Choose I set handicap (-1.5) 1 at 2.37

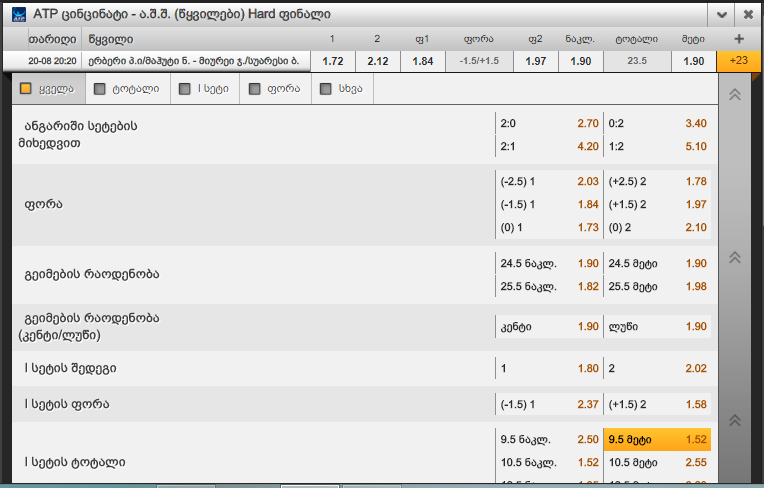click(x=549, y=404)
